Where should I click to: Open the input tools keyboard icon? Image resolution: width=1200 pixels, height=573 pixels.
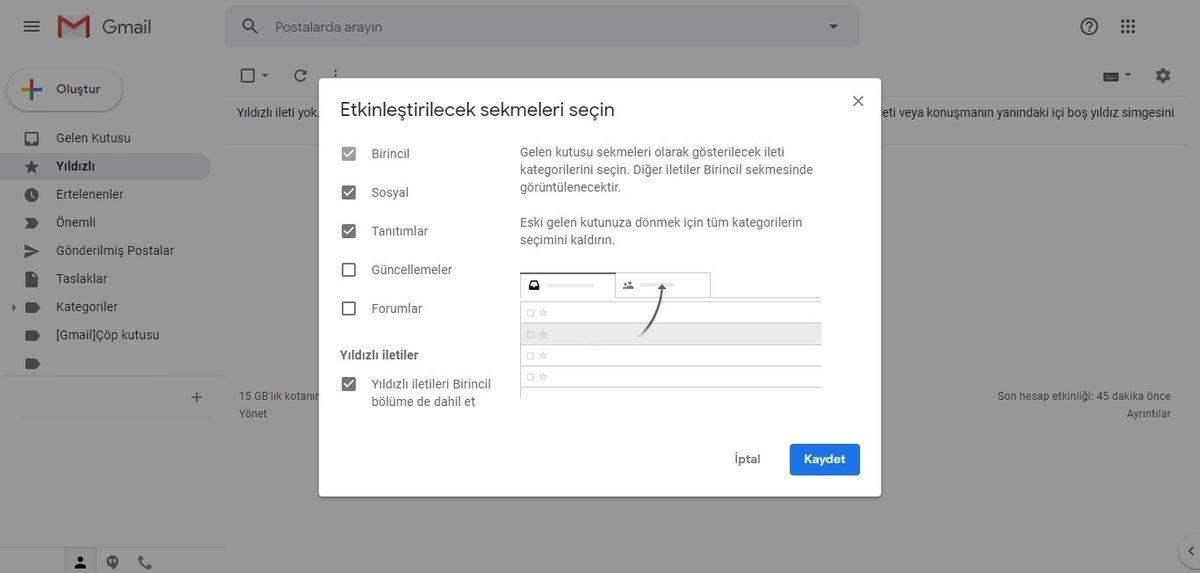[1110, 75]
